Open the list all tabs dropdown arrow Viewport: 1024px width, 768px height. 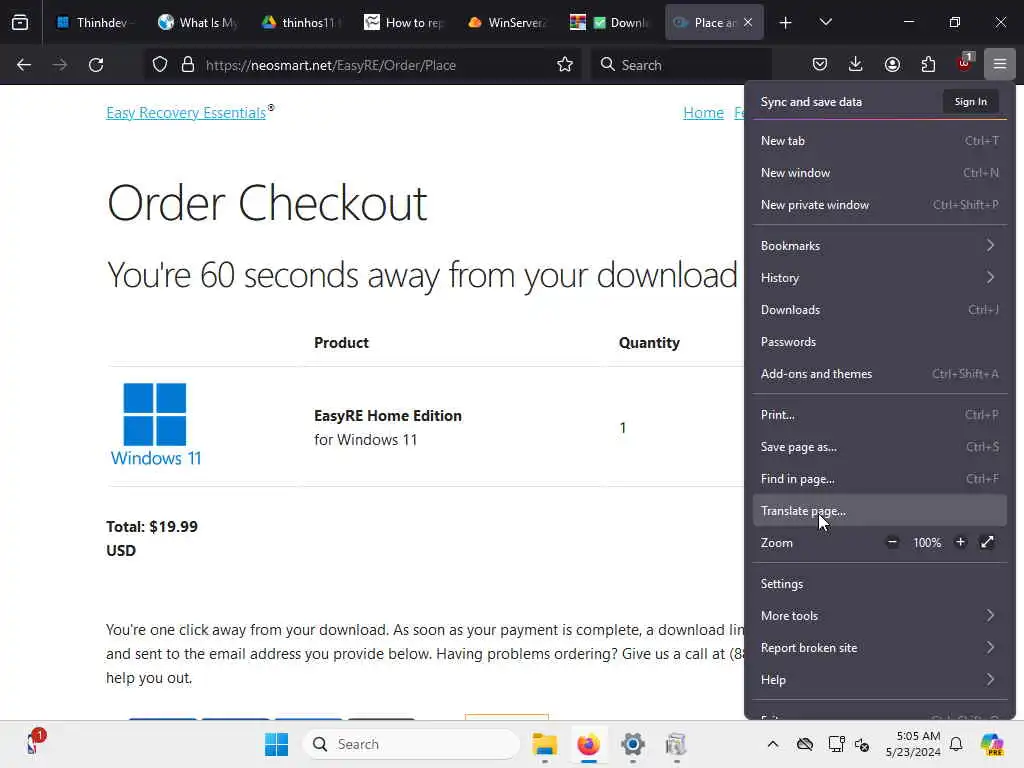coord(825,22)
